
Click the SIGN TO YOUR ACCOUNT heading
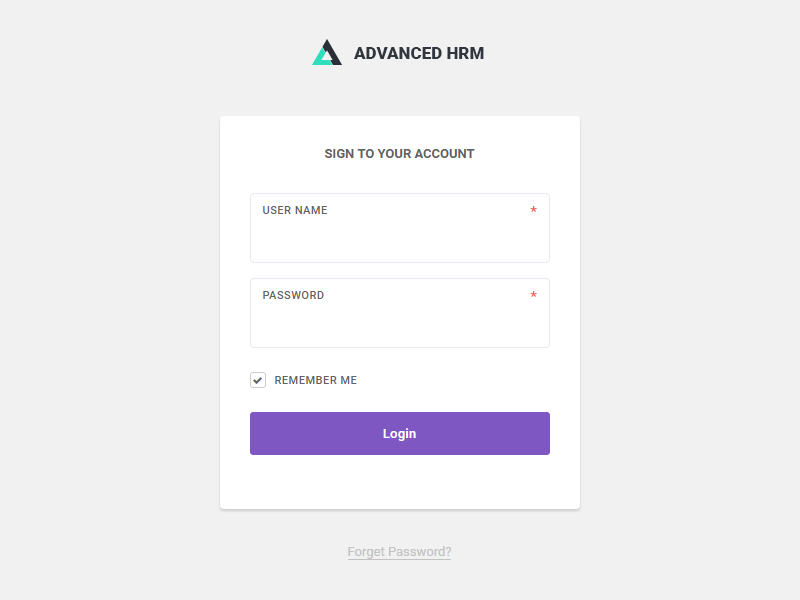pos(399,153)
